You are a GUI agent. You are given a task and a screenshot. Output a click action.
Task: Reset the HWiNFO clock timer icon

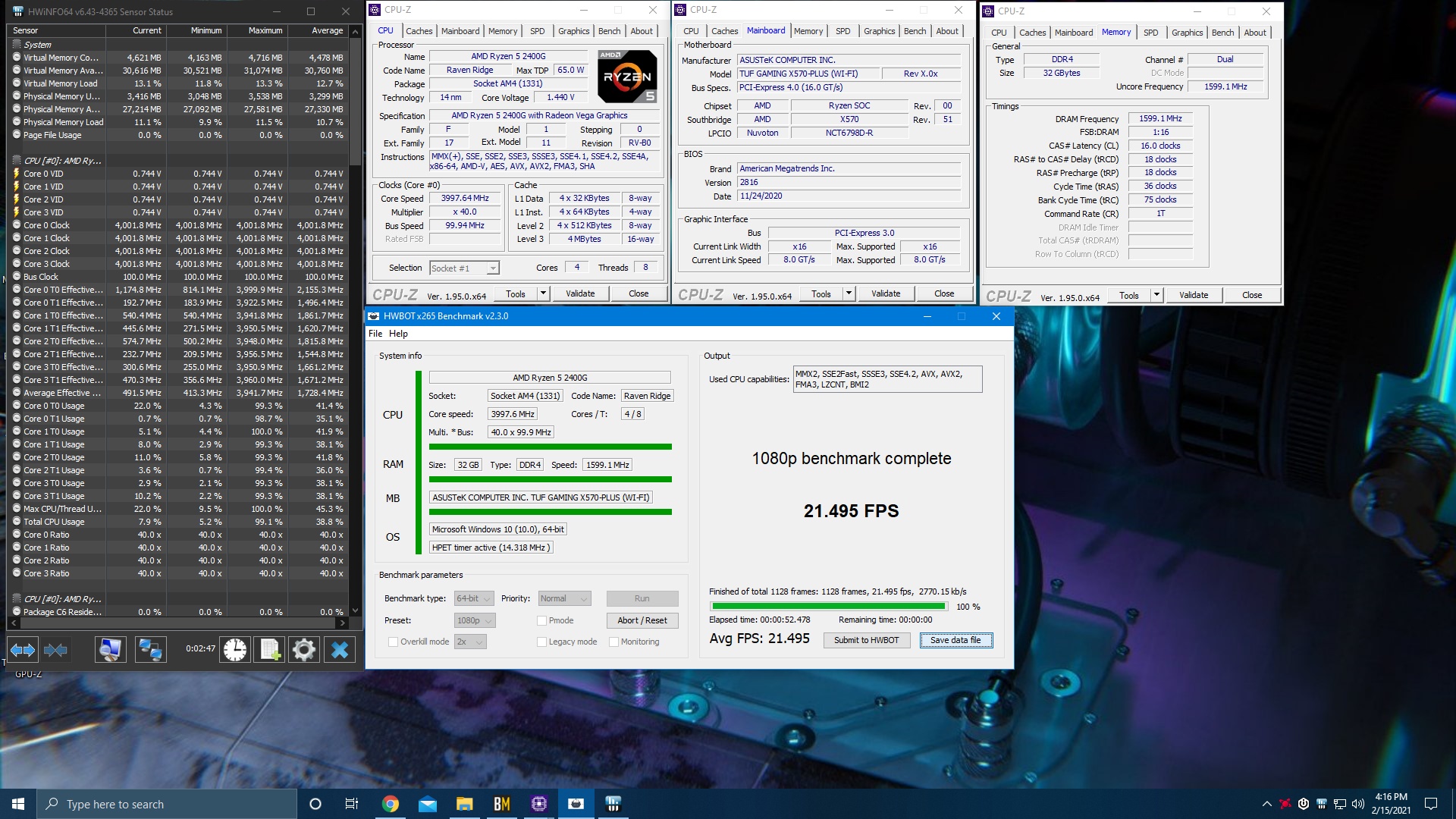click(235, 650)
